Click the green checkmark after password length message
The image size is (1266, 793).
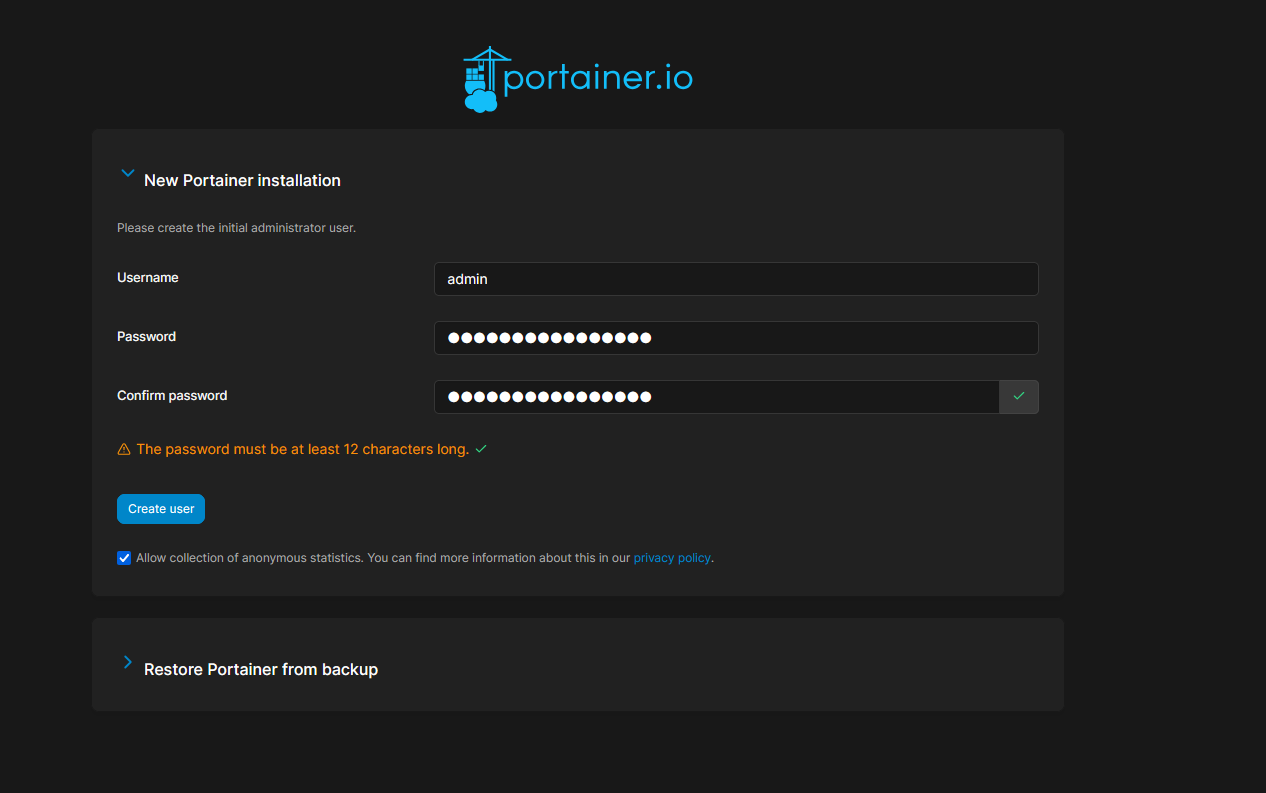click(x=481, y=450)
